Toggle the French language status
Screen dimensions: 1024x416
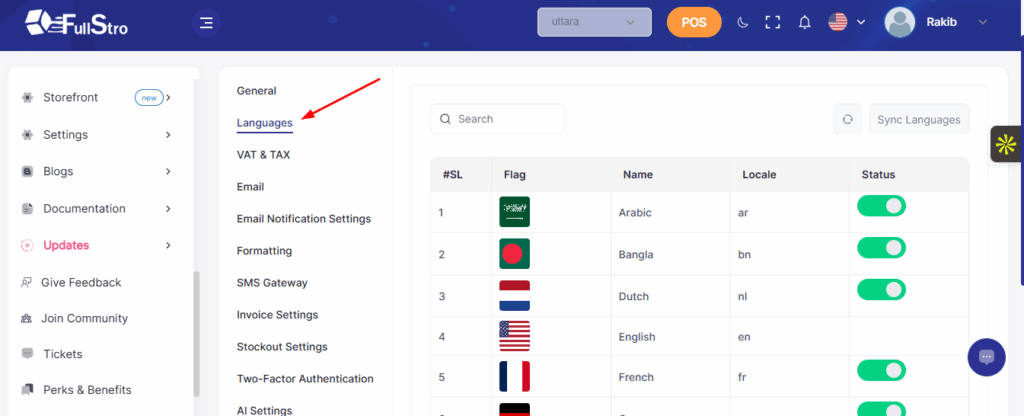(881, 371)
